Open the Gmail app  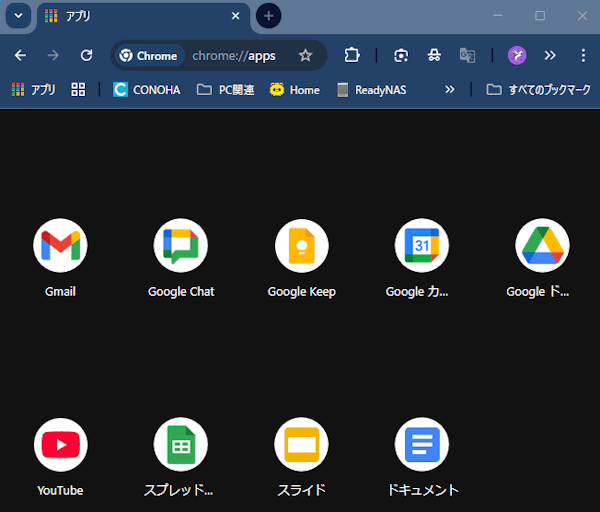point(60,245)
